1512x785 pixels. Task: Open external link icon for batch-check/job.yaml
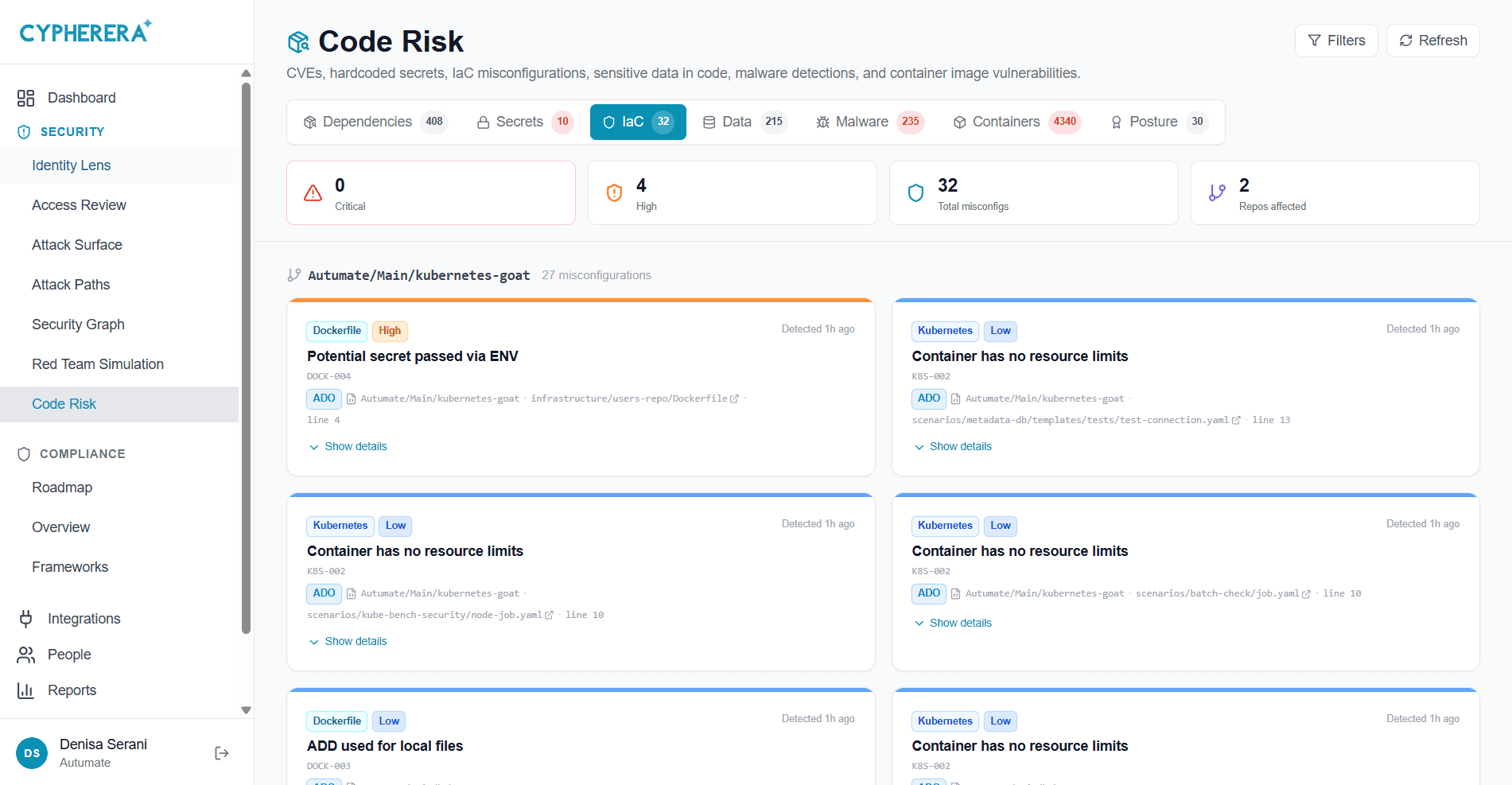click(1306, 594)
